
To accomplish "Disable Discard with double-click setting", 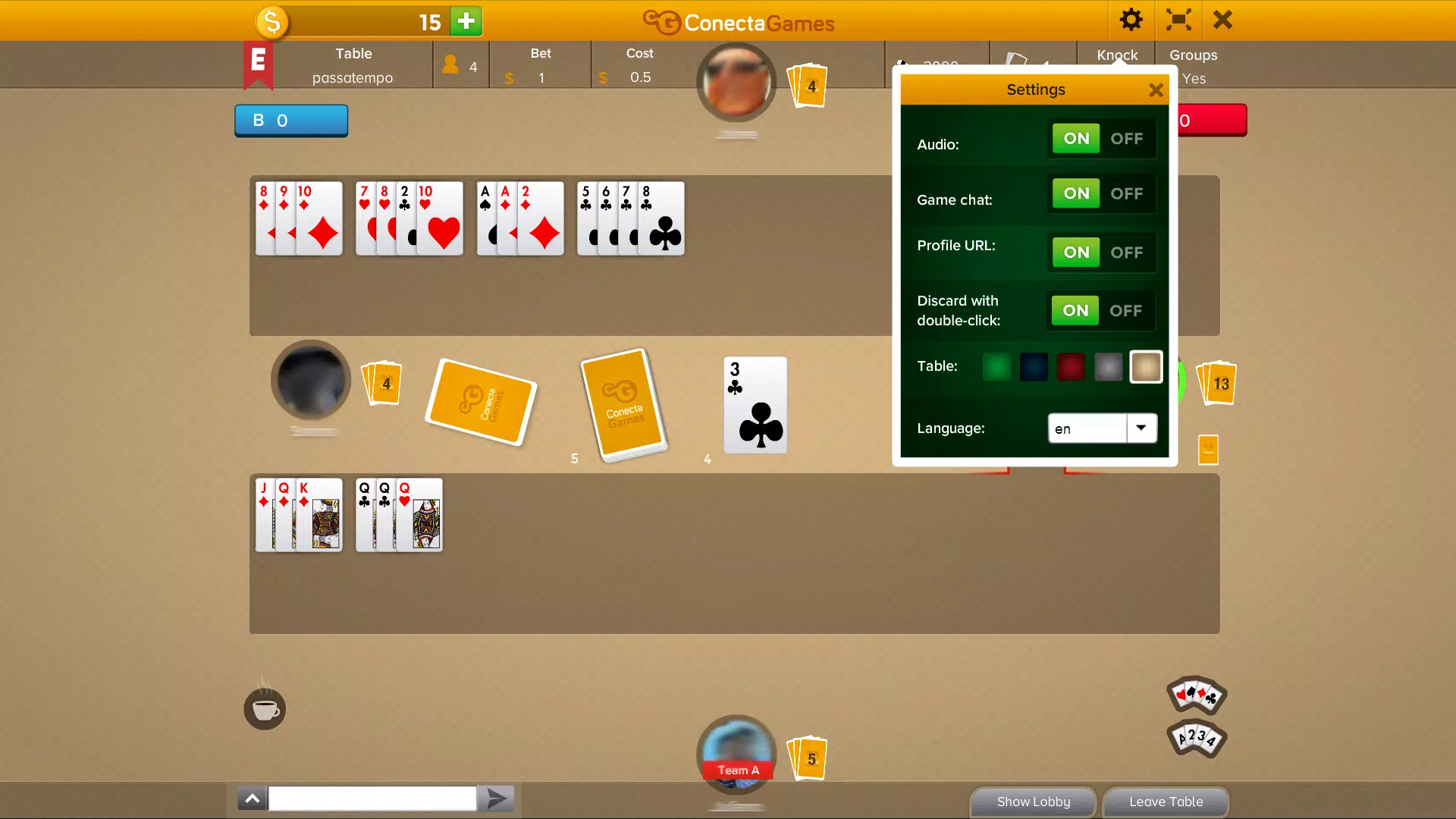I will 1127,310.
